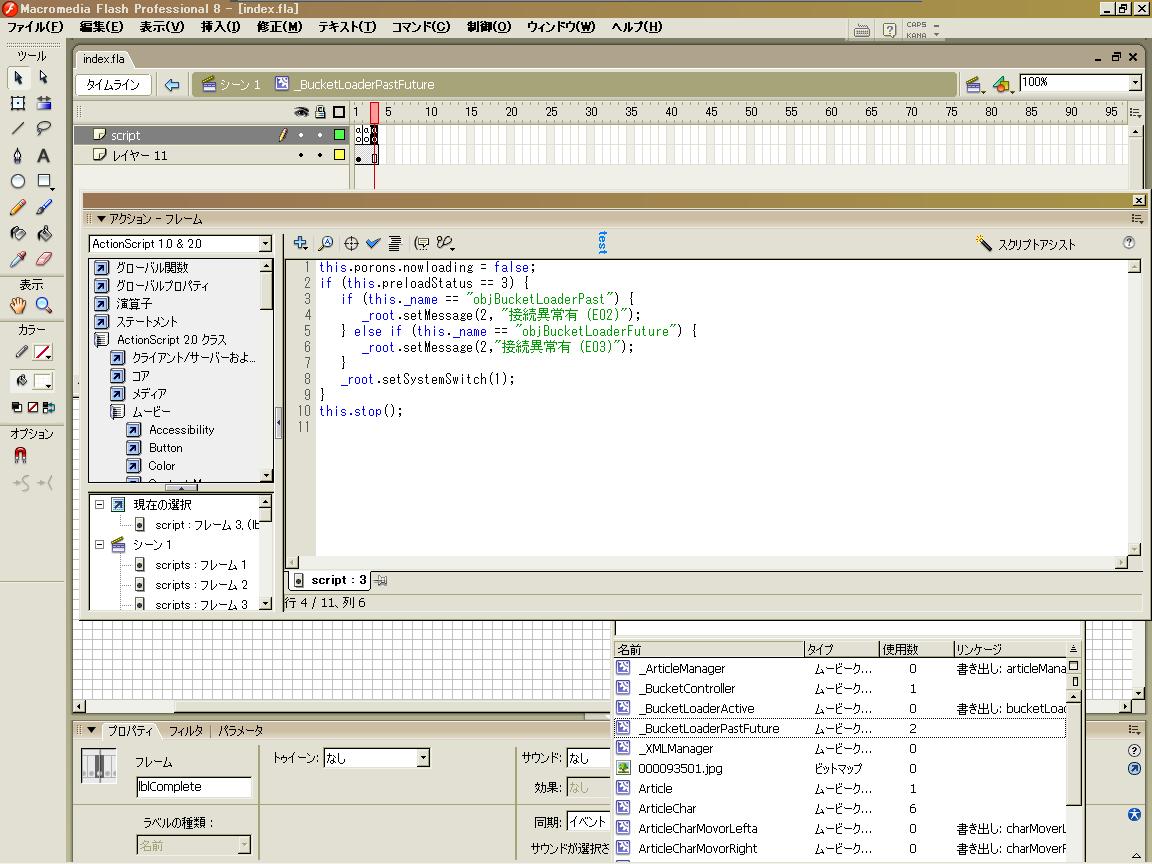
Task: Click the タイムライン button
Action: click(113, 85)
